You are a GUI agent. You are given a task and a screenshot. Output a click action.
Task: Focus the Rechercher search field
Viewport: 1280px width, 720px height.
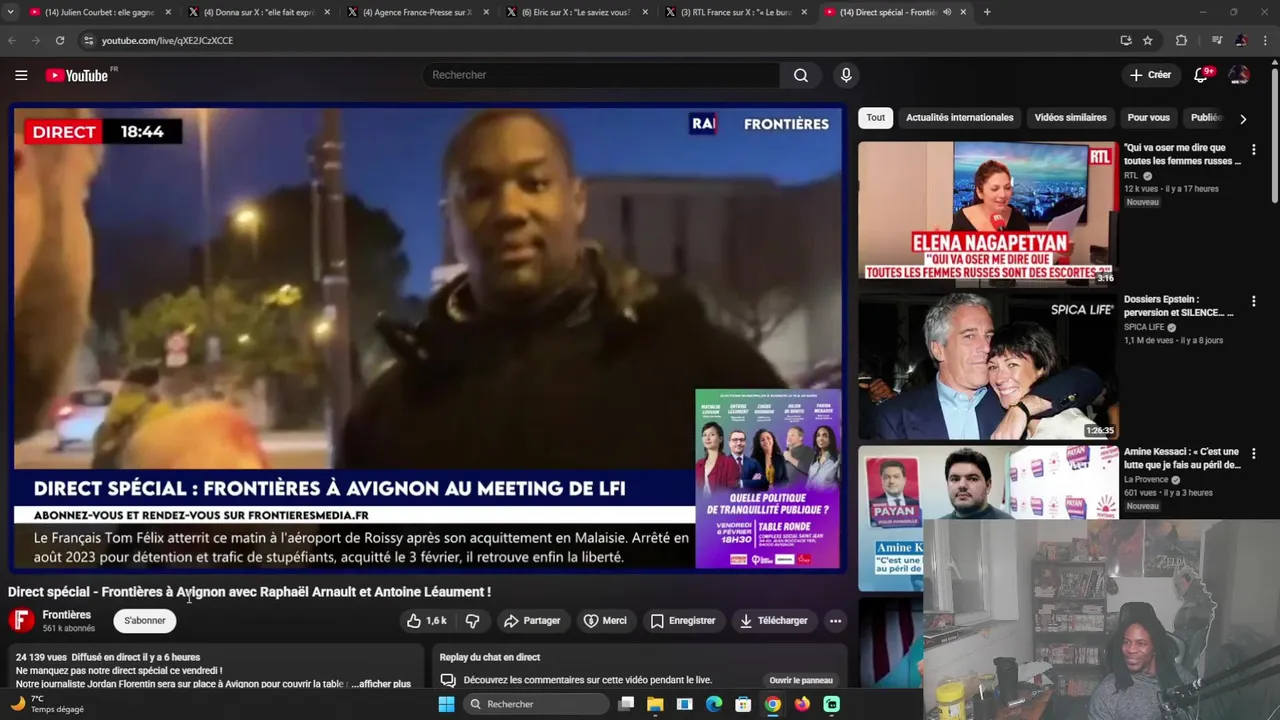[600, 75]
